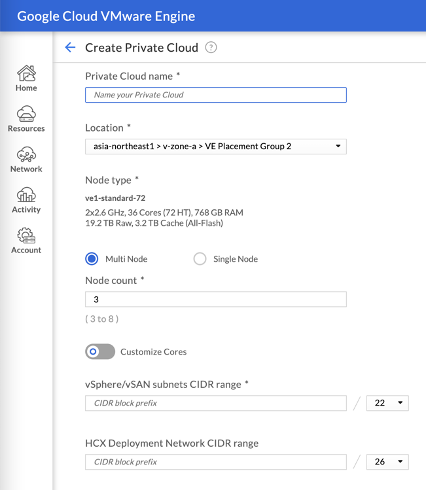
Task: Open the Network sidebar icon
Action: point(26,154)
